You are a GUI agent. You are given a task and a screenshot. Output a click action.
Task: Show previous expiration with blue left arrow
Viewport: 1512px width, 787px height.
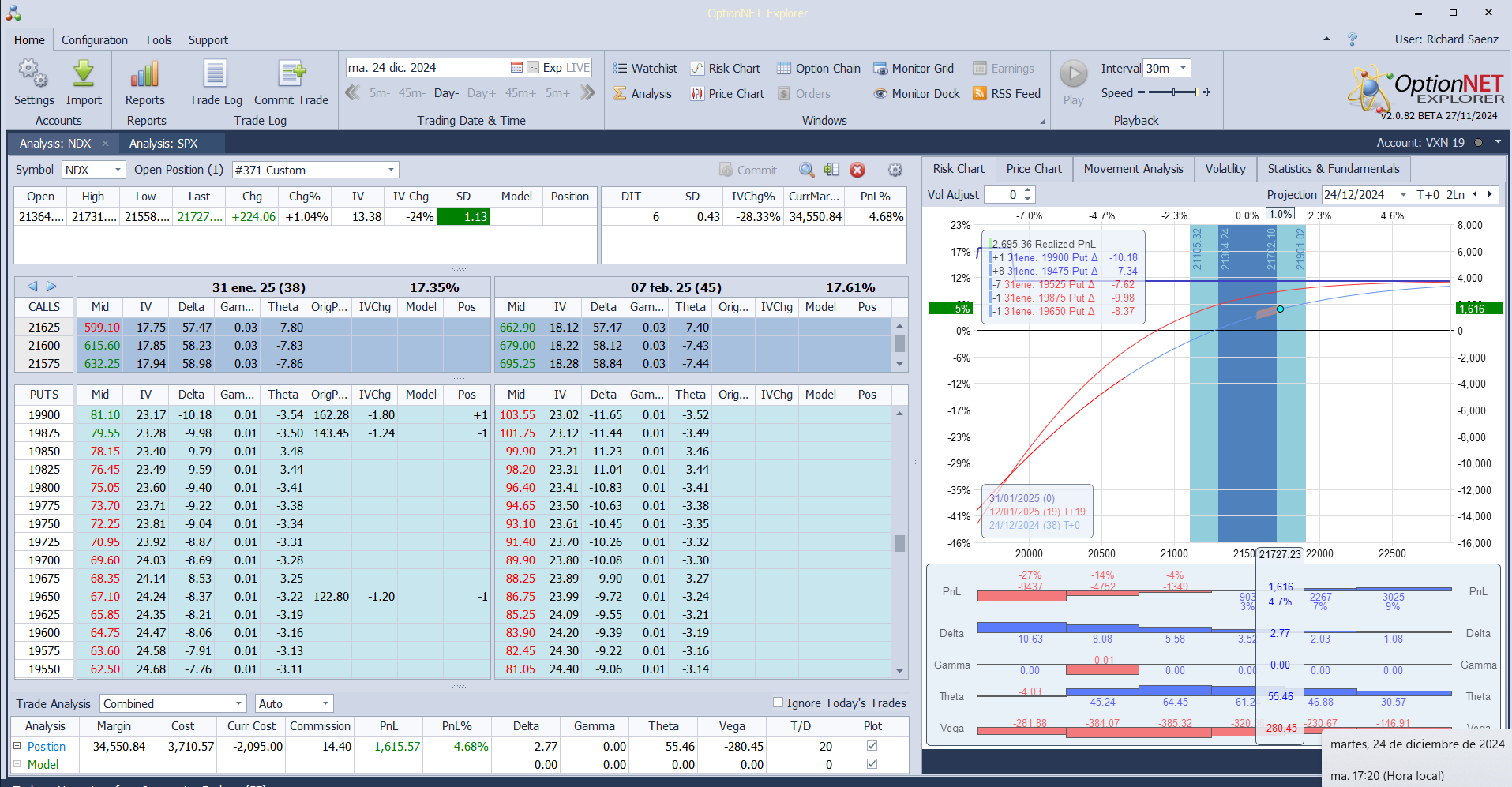pyautogui.click(x=32, y=287)
